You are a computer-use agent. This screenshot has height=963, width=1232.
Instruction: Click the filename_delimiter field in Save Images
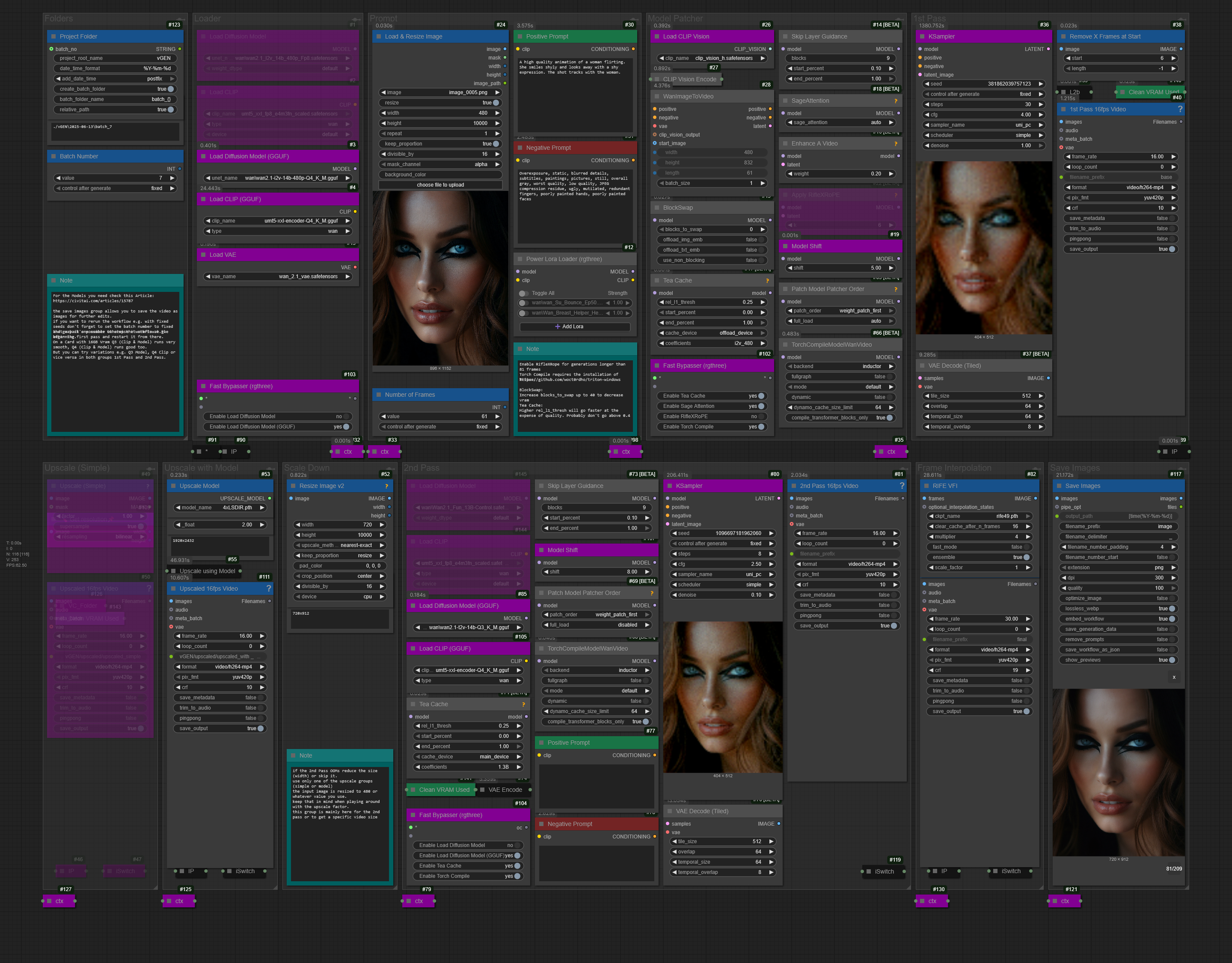[1118, 537]
